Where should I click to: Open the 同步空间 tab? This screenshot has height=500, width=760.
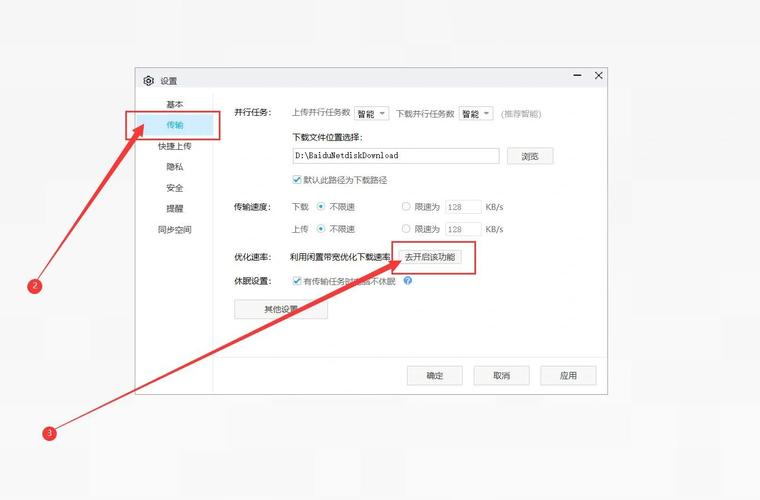point(174,229)
